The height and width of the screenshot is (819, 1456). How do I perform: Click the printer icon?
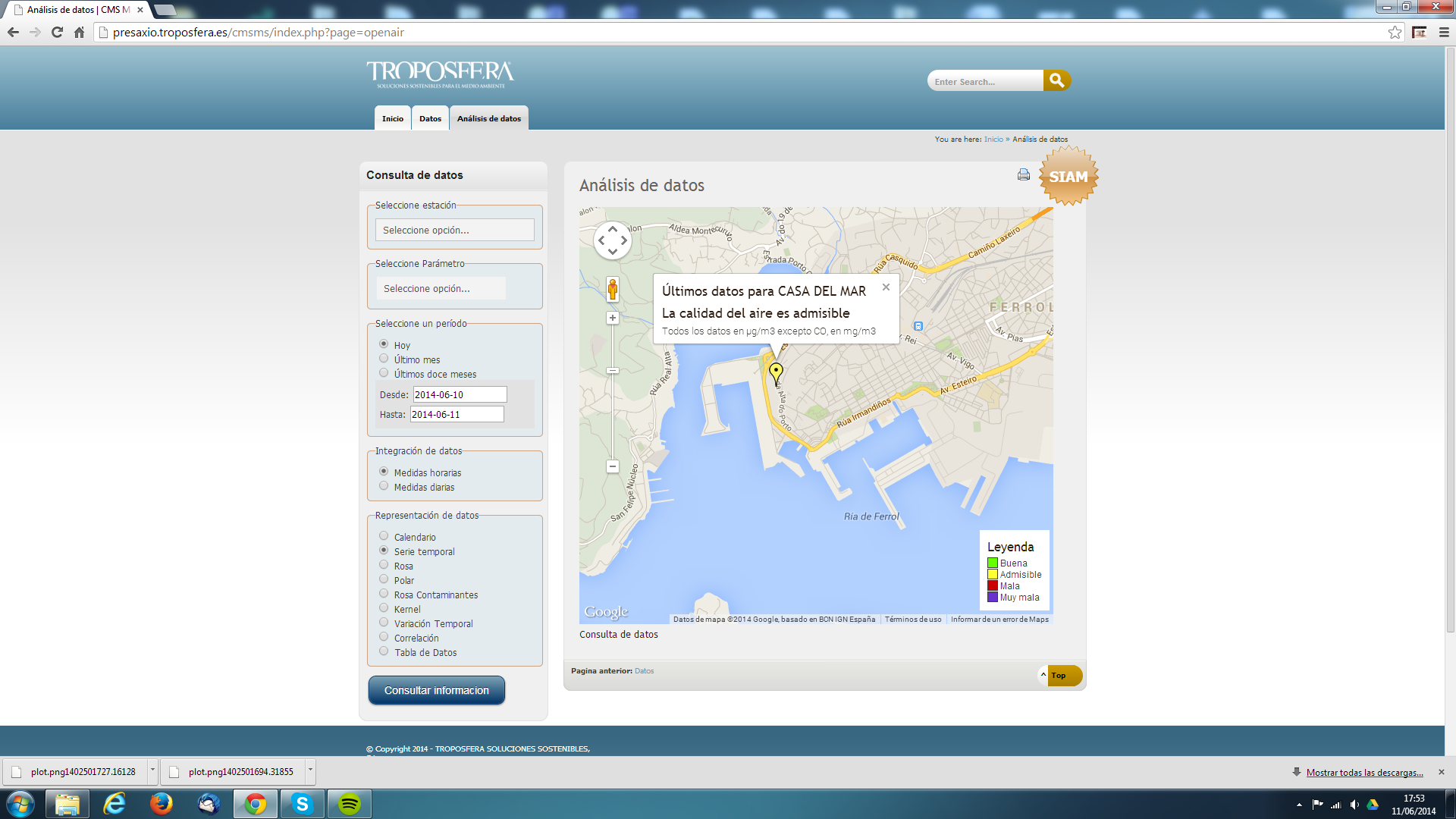1024,174
